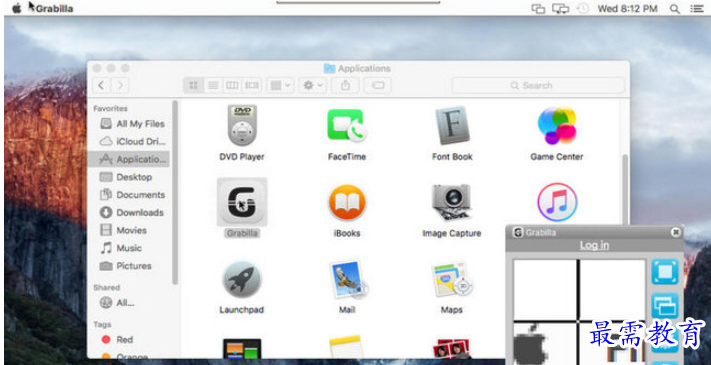
Task: Select the Font Book app icon
Action: click(452, 125)
